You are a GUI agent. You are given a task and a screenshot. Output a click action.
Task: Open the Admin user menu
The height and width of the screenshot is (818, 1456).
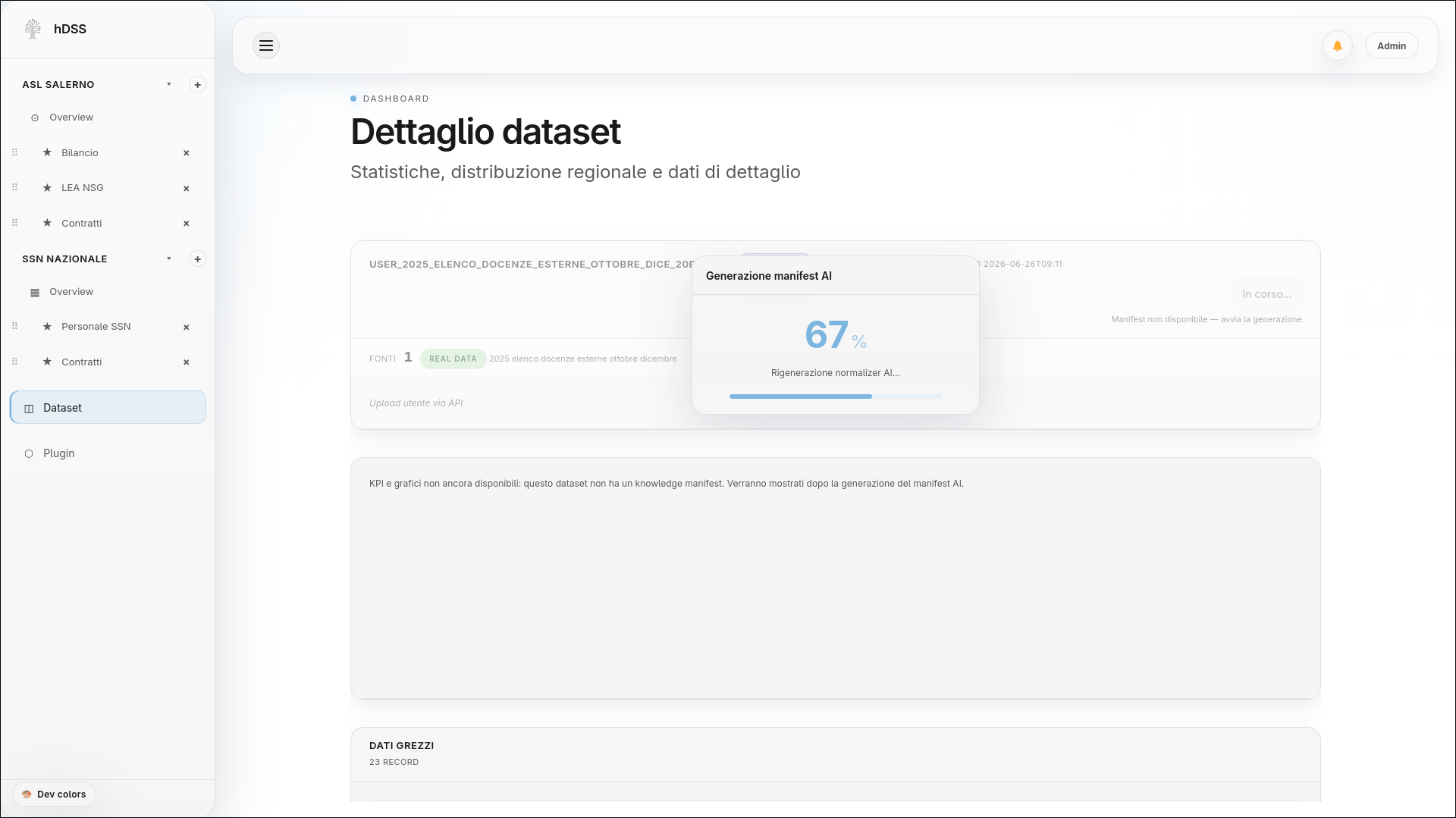[1392, 45]
